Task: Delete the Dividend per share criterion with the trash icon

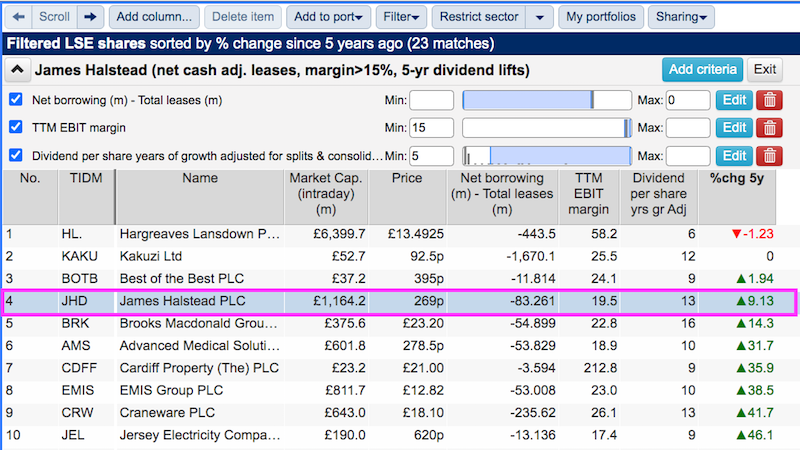Action: (x=769, y=156)
